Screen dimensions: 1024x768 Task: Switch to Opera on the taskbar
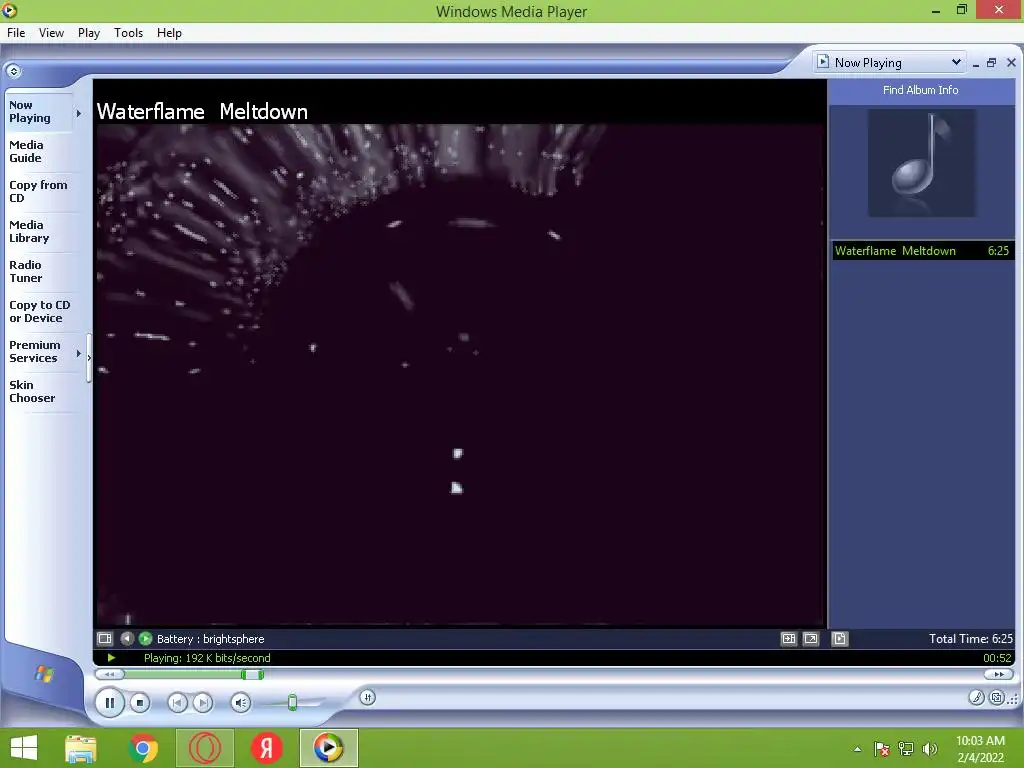pyautogui.click(x=204, y=748)
